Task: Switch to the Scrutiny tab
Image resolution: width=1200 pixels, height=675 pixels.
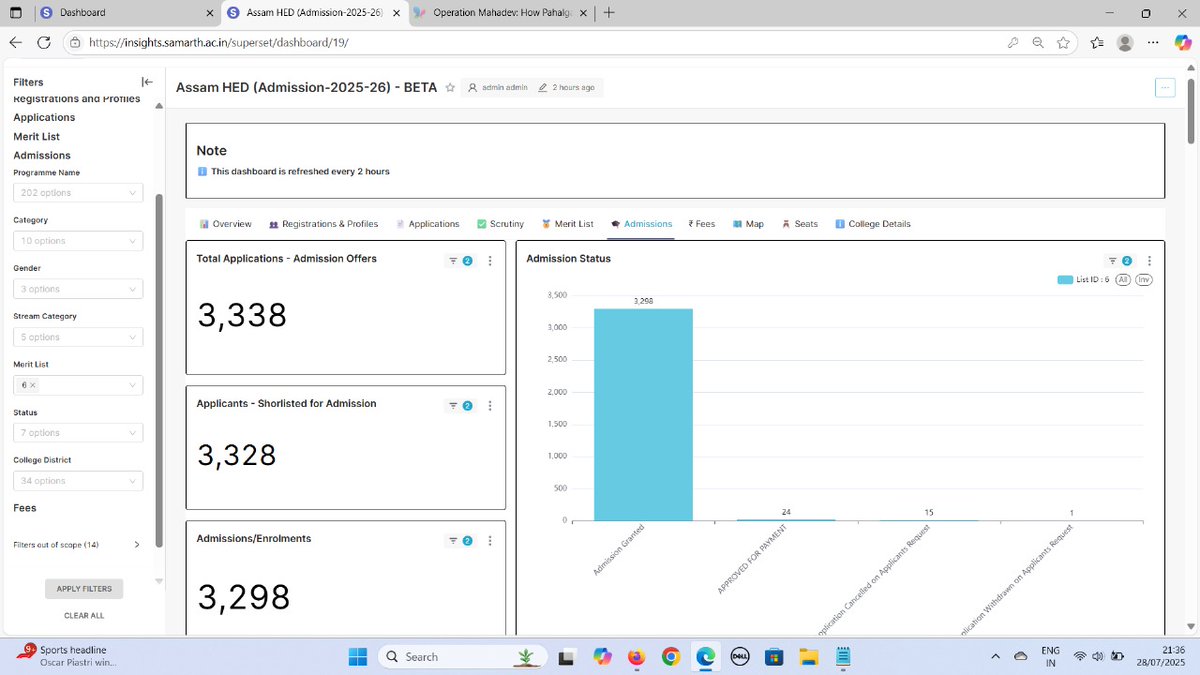Action: point(500,224)
